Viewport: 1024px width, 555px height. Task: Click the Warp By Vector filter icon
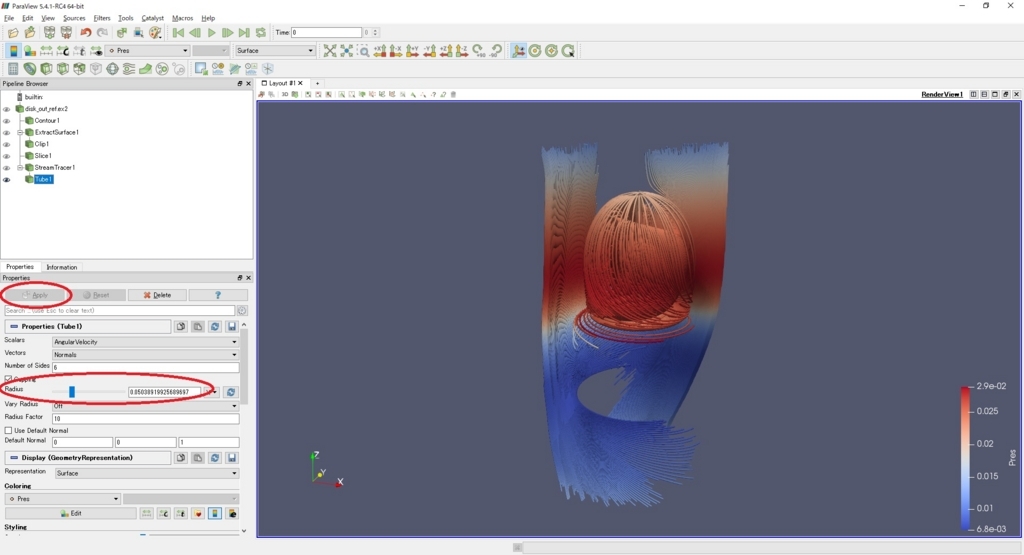pos(146,69)
